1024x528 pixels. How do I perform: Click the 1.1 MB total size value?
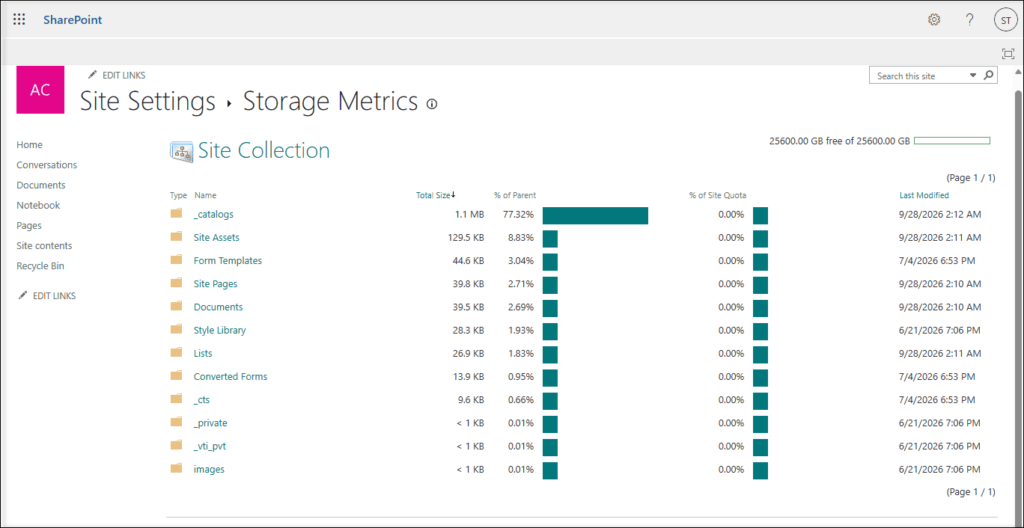[470, 214]
